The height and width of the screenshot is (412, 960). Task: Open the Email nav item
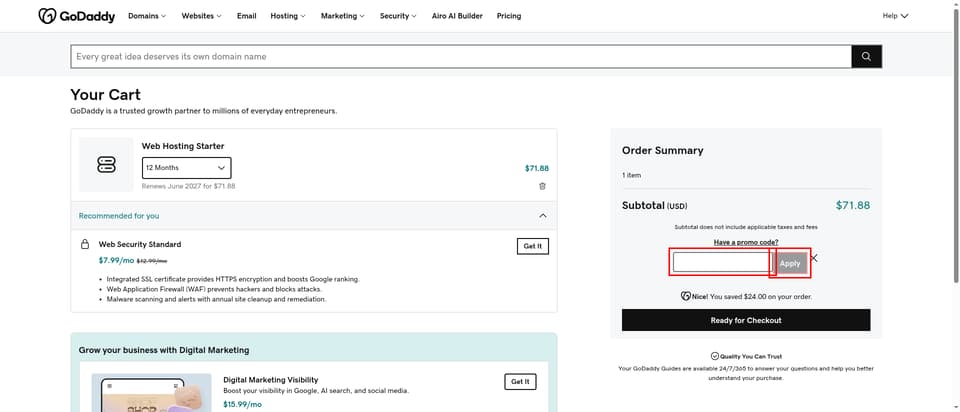pos(247,16)
